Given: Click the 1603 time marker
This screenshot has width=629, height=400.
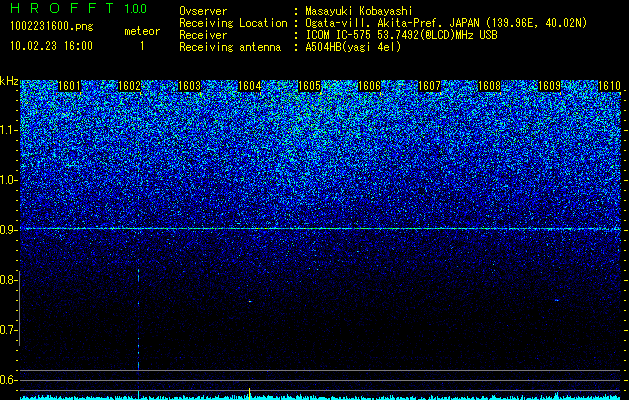Looking at the screenshot, I should coord(189,86).
